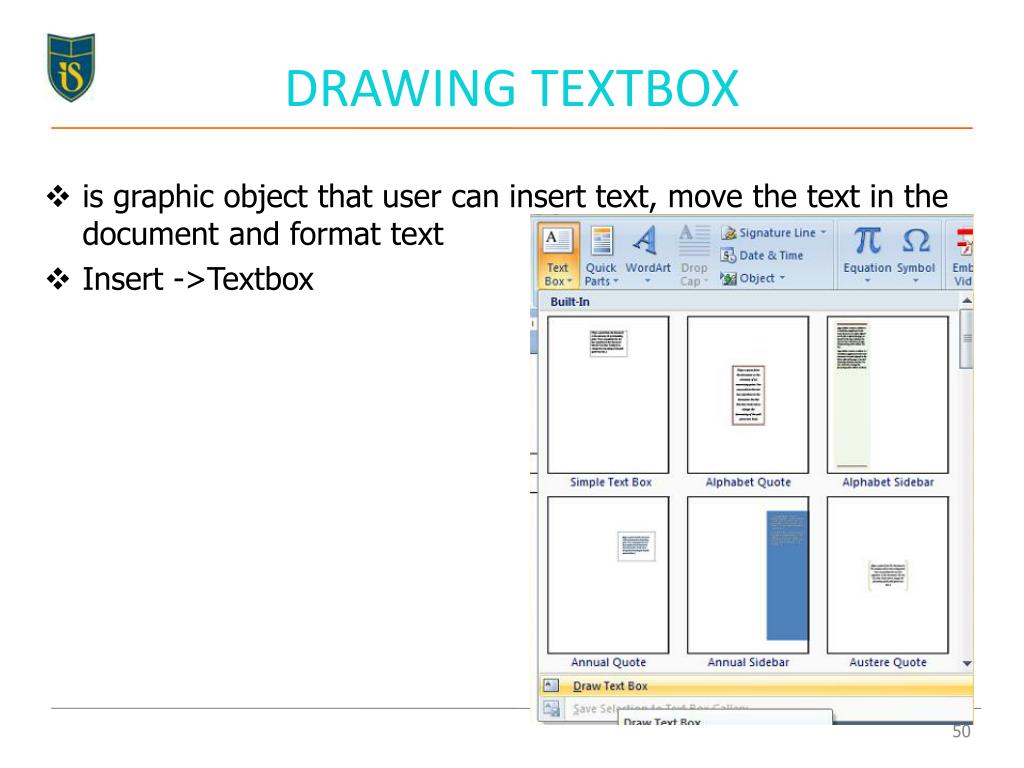Insert an Equation with the pi icon

click(x=867, y=242)
